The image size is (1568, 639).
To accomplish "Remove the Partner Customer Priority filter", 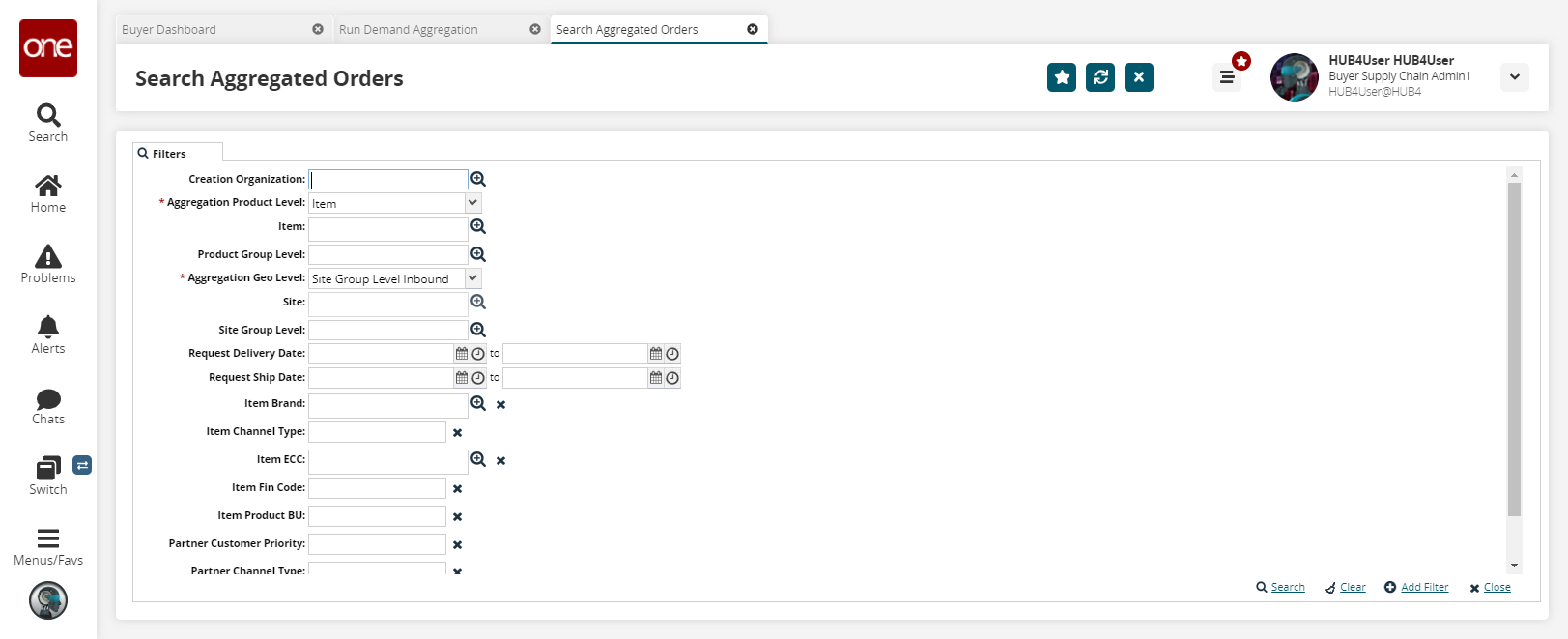I will 457,545.
